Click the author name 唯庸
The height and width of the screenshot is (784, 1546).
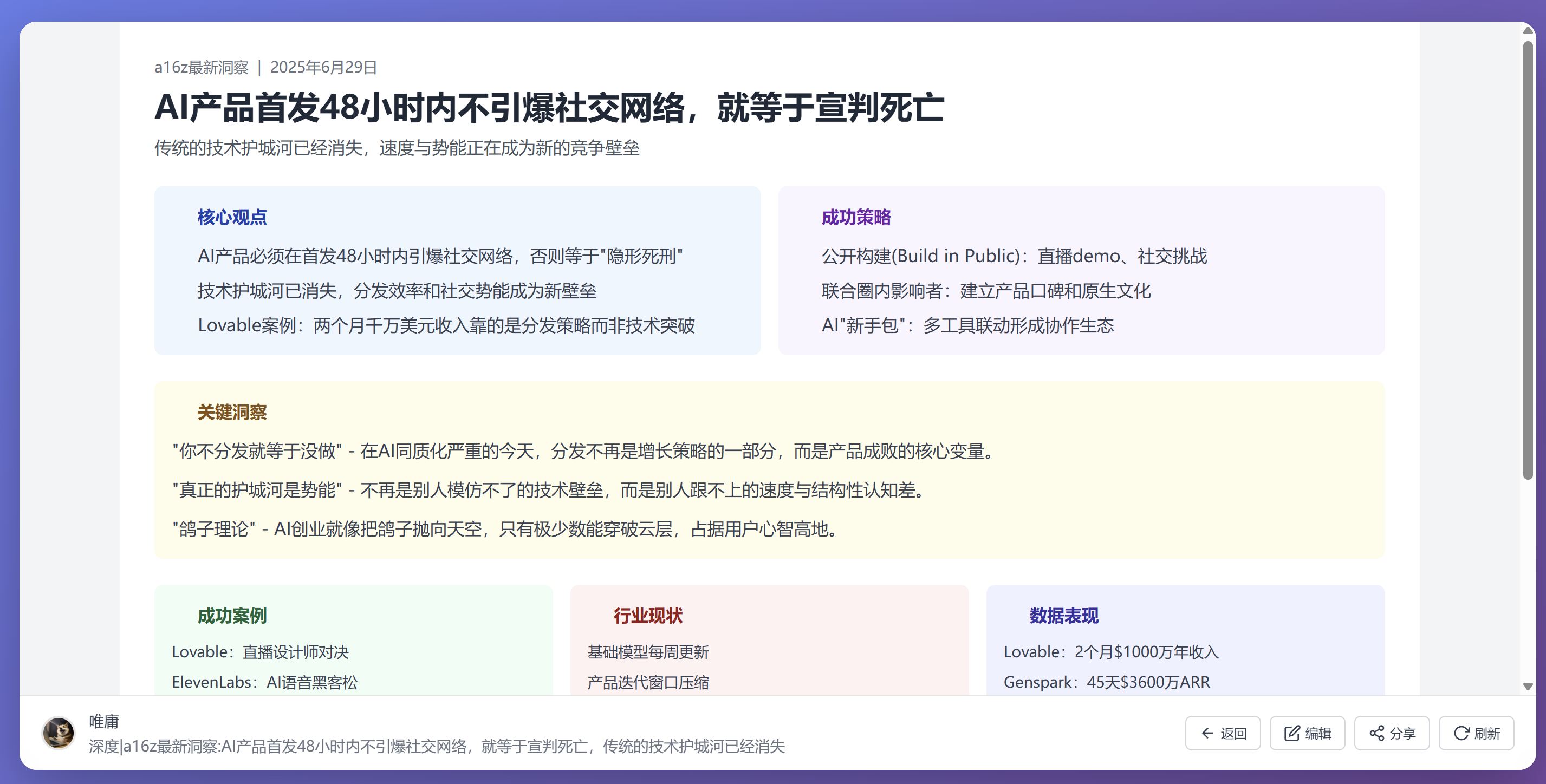(x=104, y=721)
